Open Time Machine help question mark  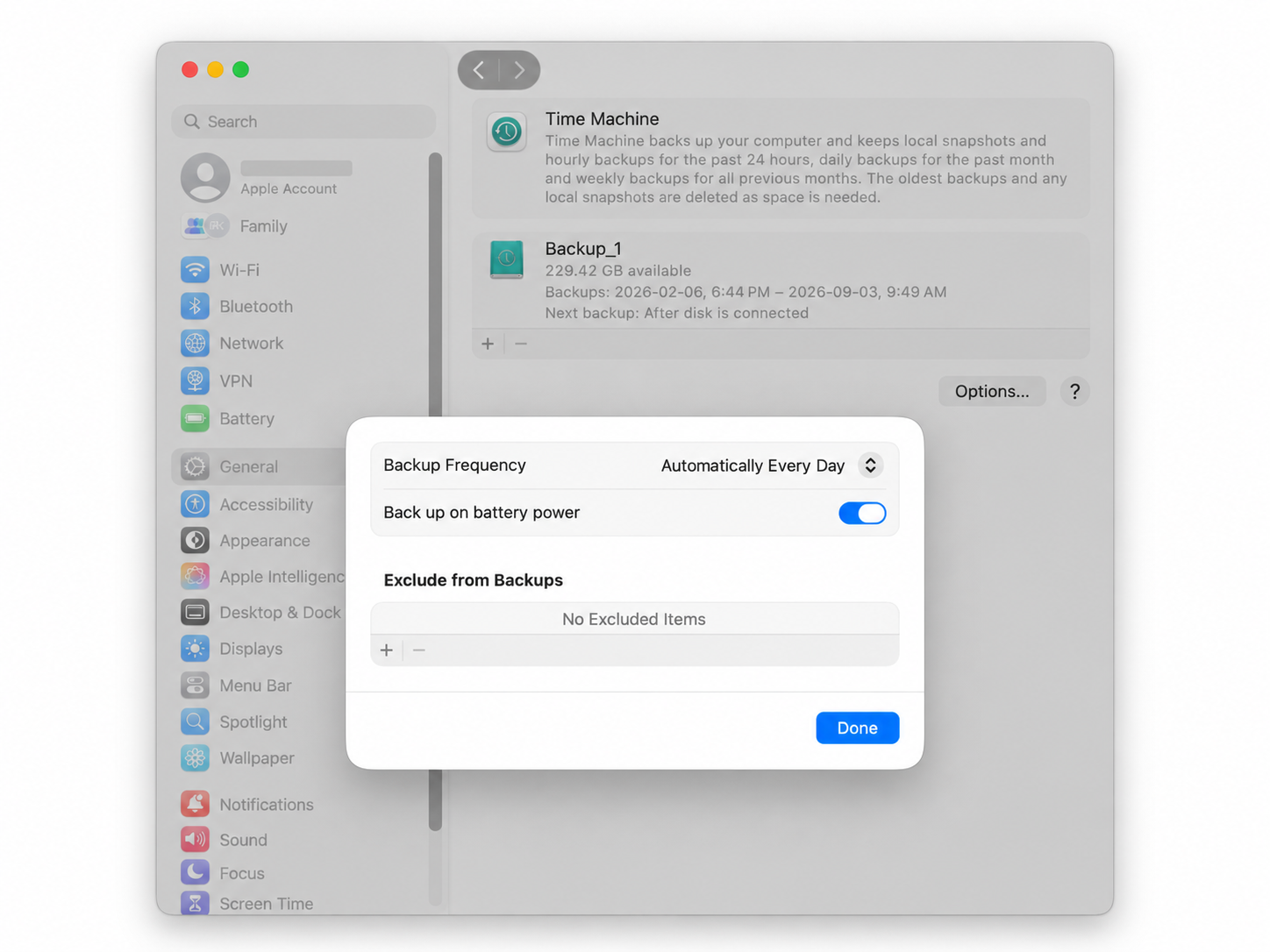(1074, 391)
